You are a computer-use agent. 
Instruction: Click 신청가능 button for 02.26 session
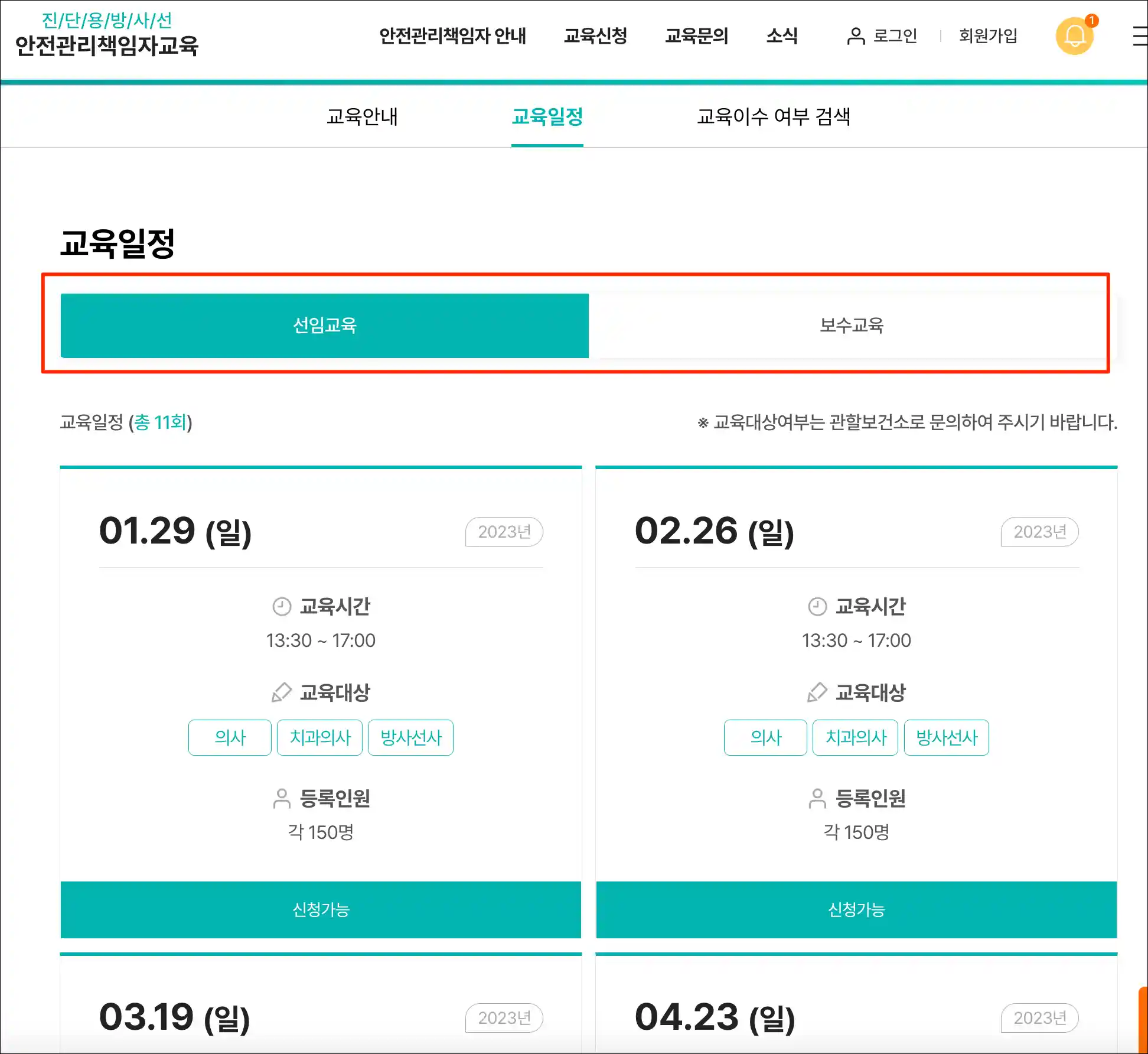pos(856,910)
